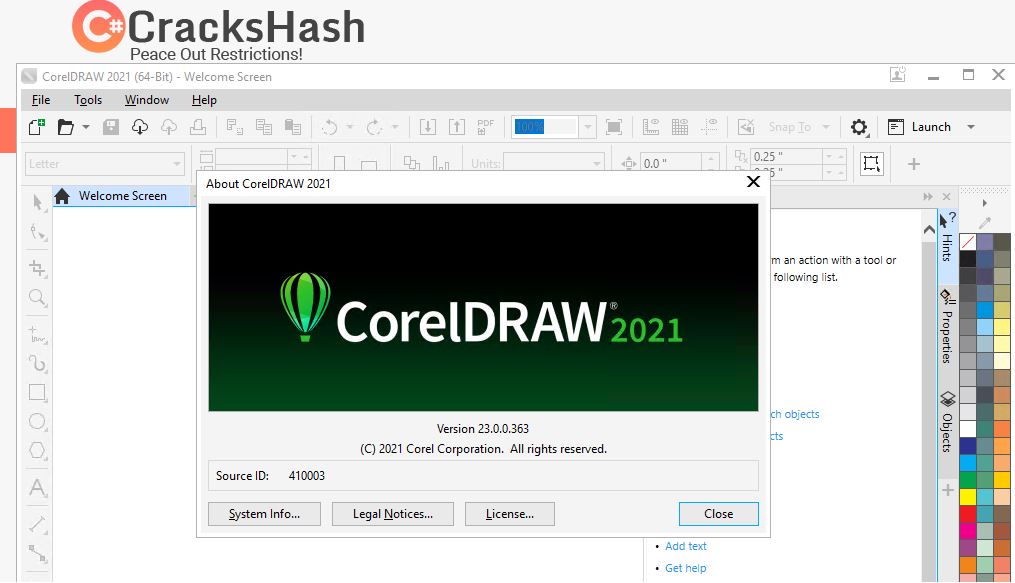Click the Redo arrow icon
1015x583 pixels.
coord(374,127)
